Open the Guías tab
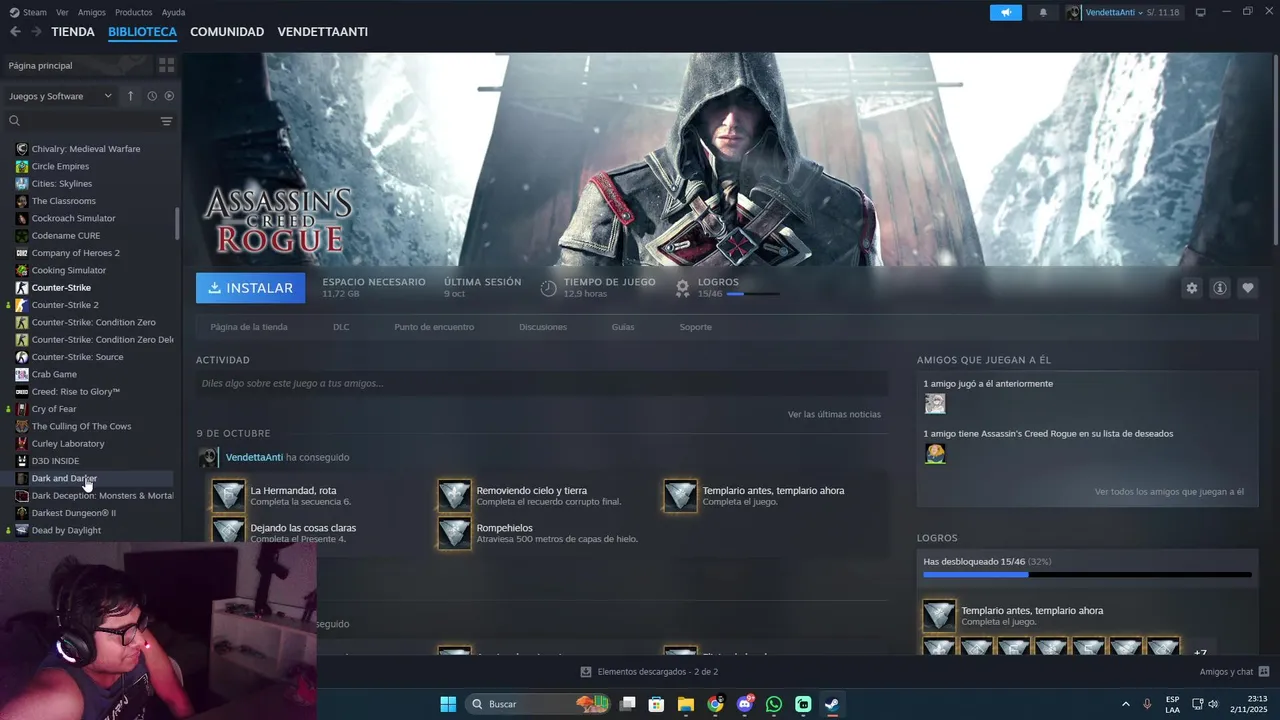 [623, 327]
